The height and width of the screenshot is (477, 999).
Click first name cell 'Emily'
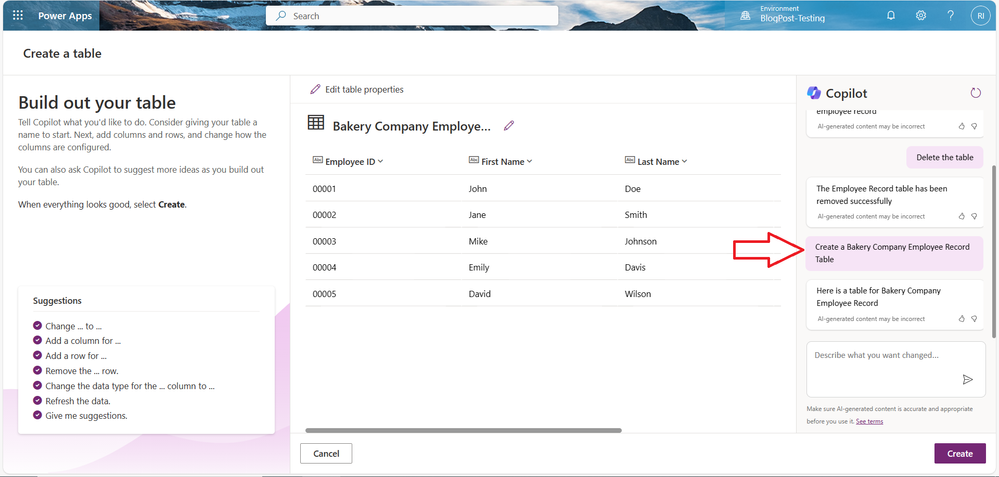479,267
